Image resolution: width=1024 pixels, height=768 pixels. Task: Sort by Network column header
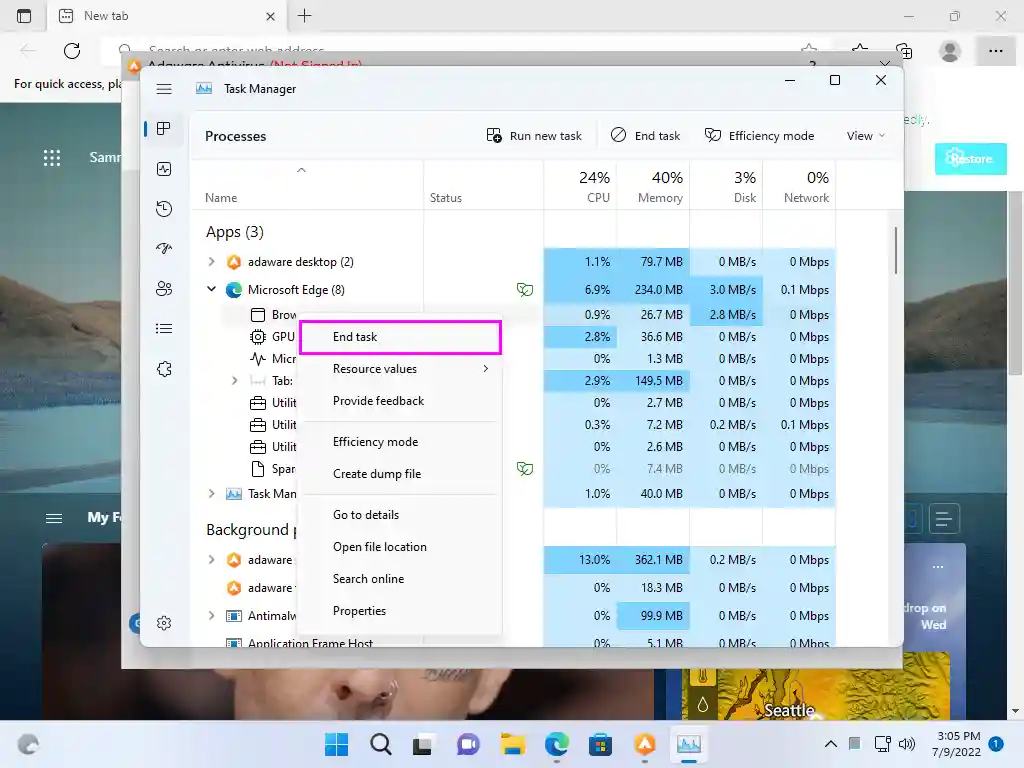(799, 186)
